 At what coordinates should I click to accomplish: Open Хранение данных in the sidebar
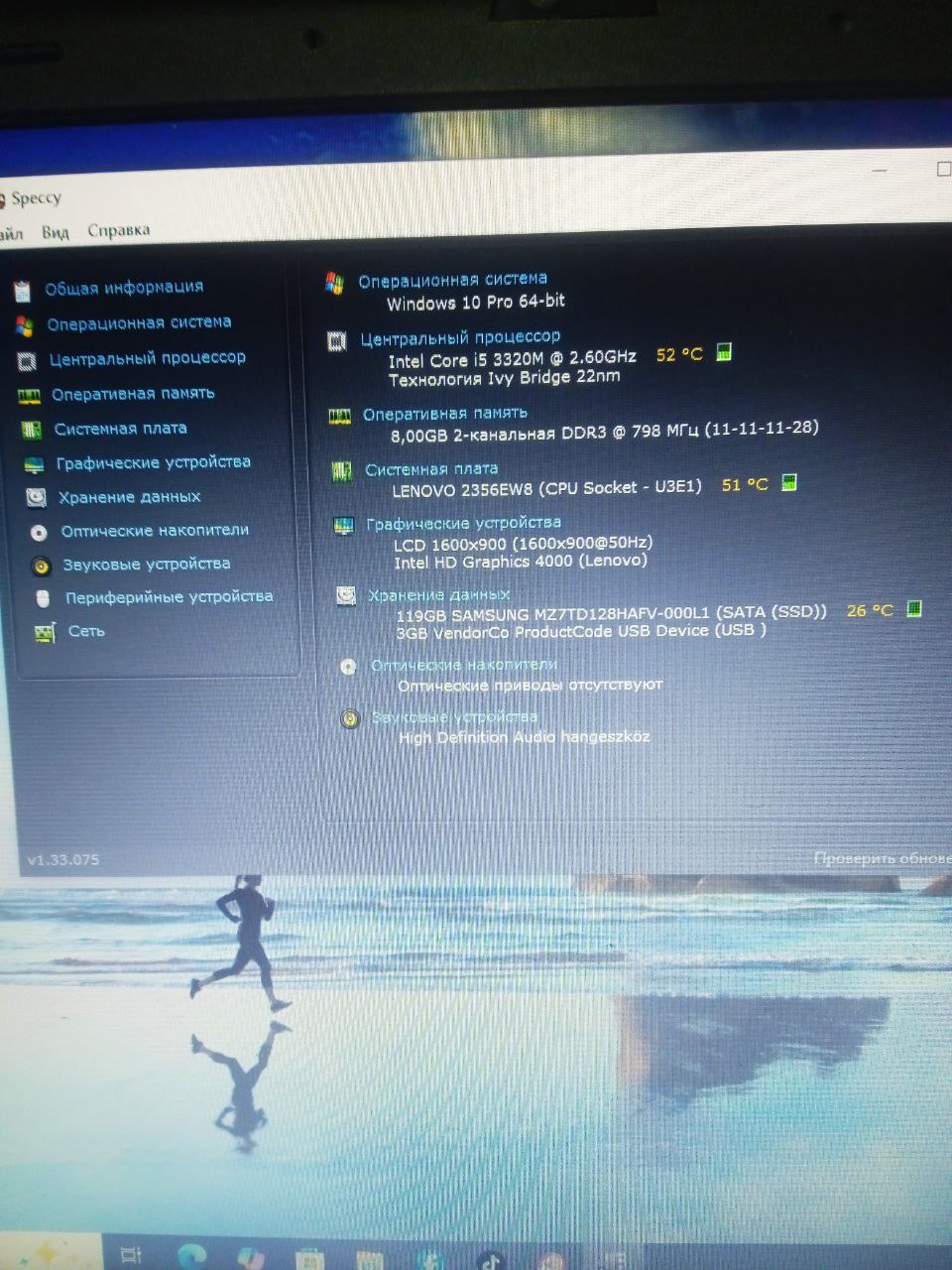click(x=129, y=497)
